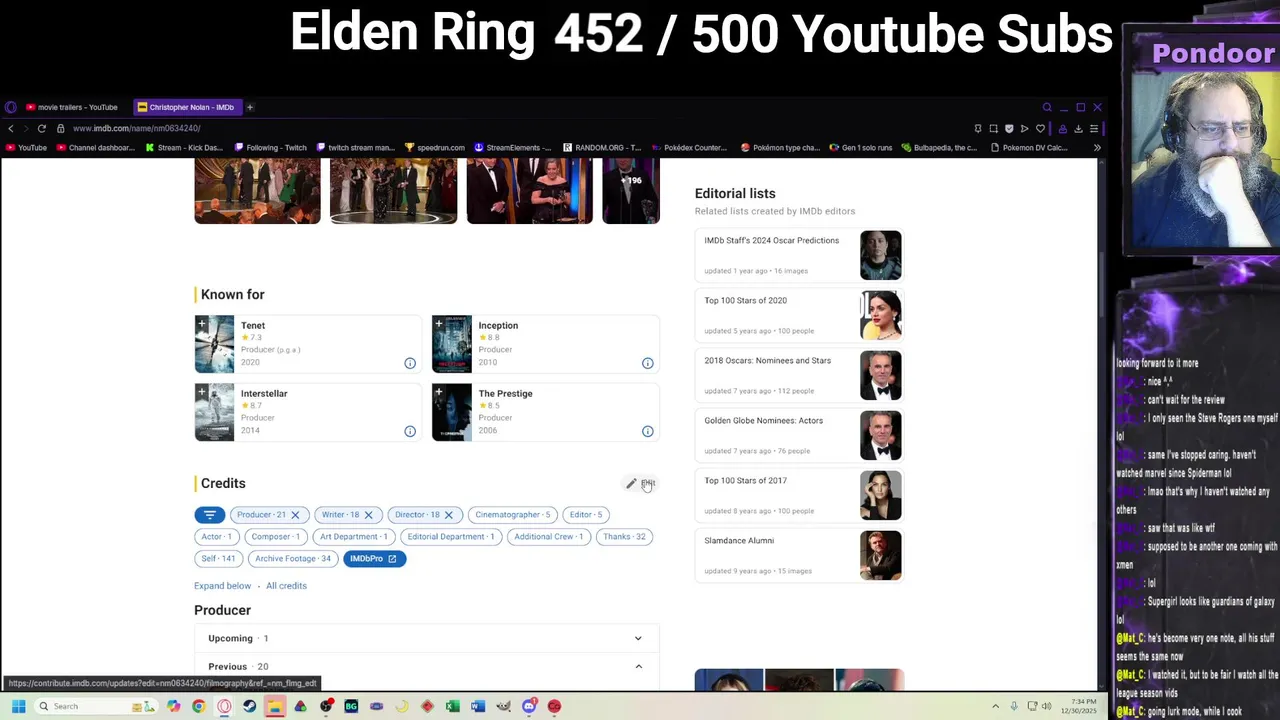The width and height of the screenshot is (1280, 720).
Task: Toggle the Thanks credits chip
Action: click(624, 537)
